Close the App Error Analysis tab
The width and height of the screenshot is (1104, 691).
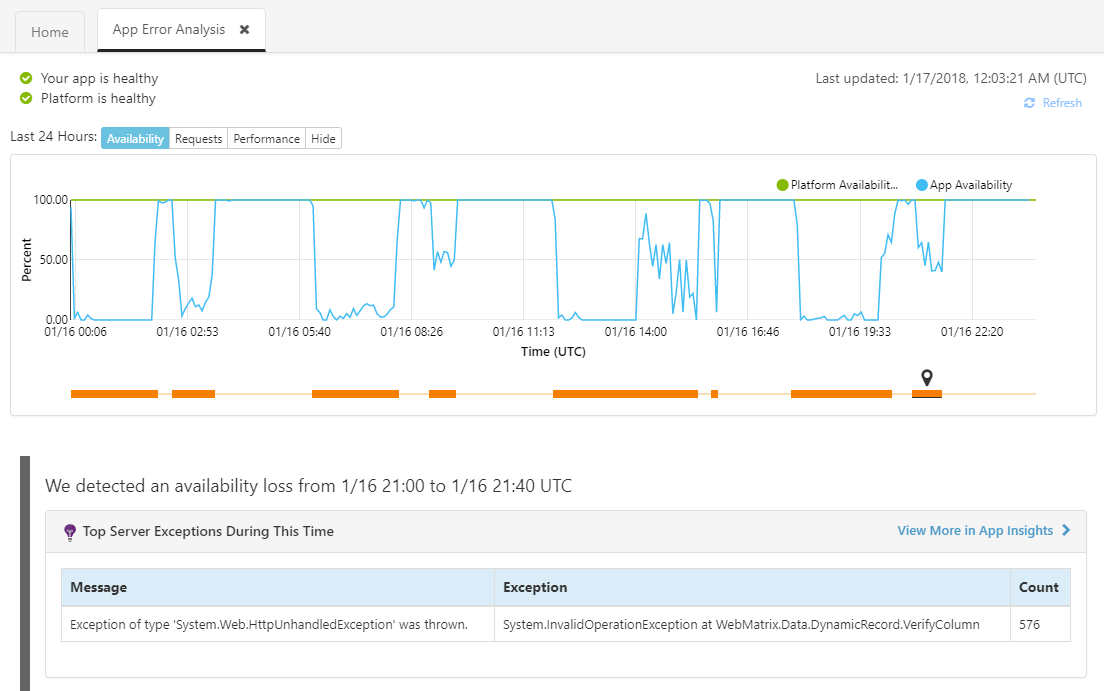244,30
